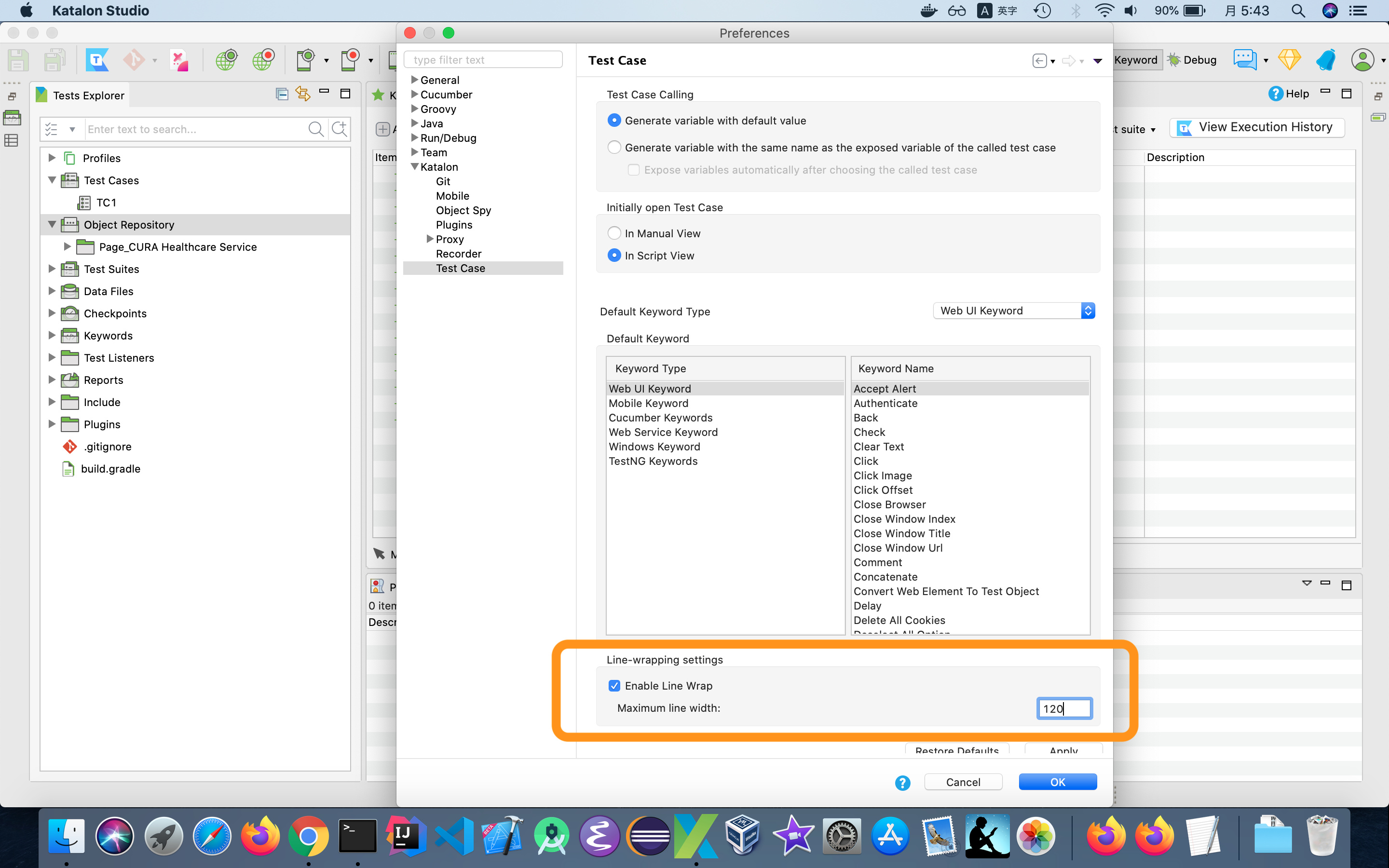
Task: Click the advanced search icon in Tests Explorer
Action: click(x=339, y=129)
